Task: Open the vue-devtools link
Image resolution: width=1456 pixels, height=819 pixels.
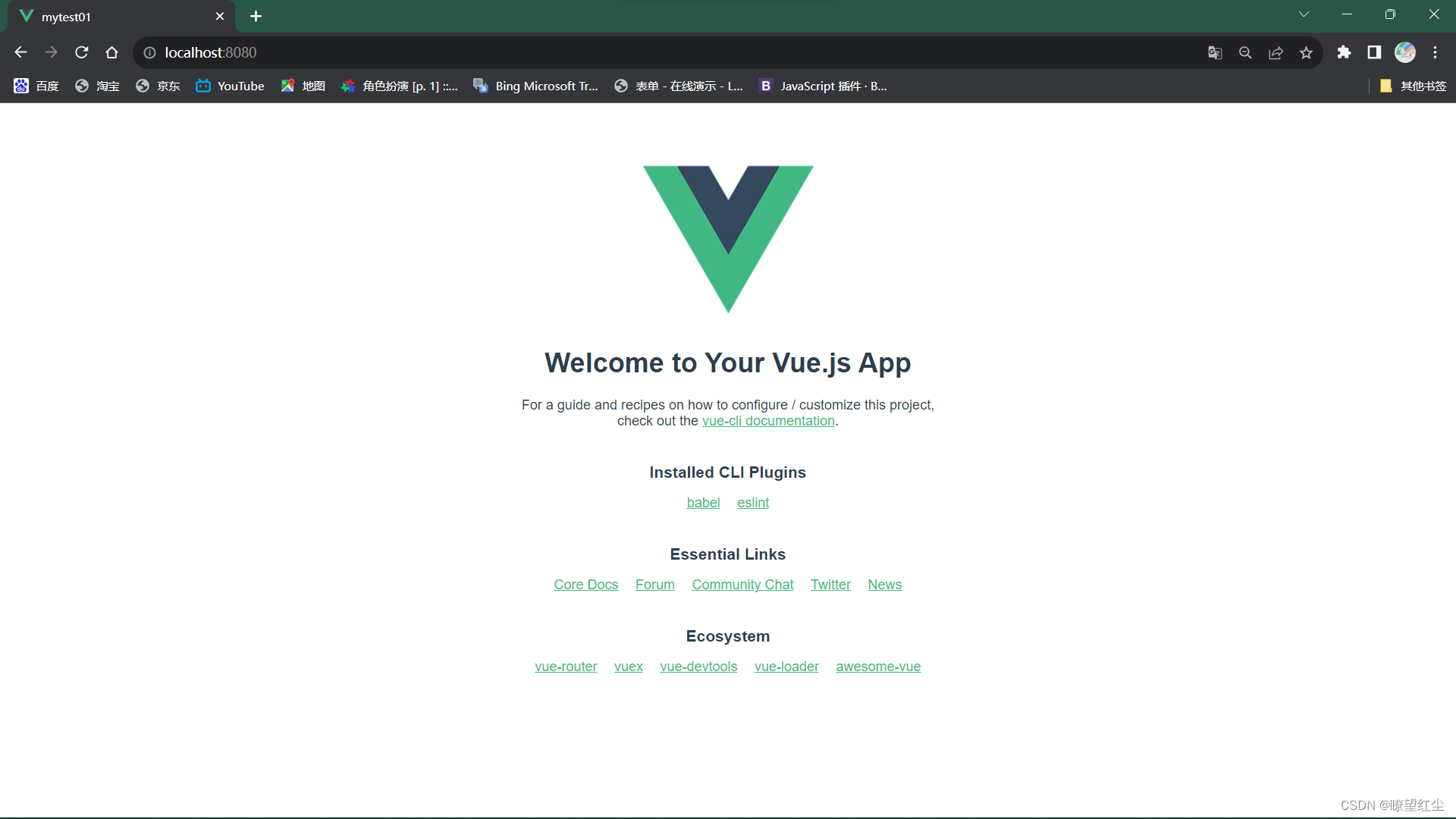Action: 698,667
